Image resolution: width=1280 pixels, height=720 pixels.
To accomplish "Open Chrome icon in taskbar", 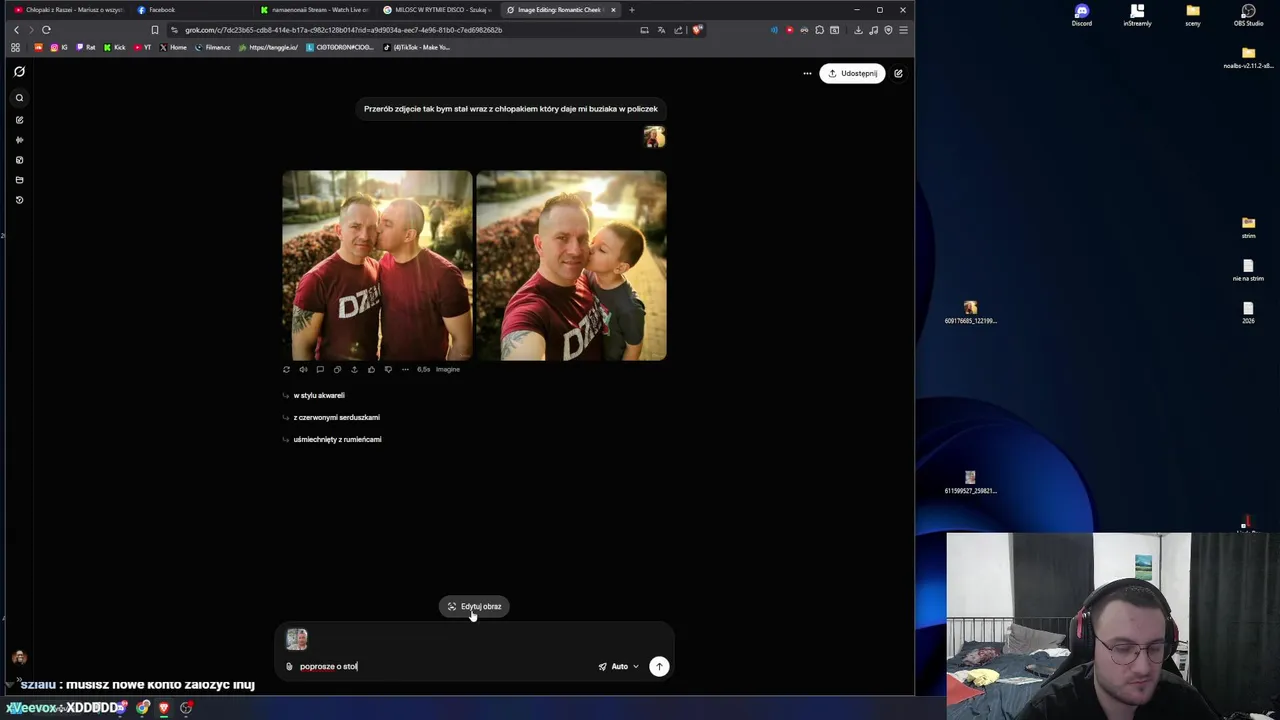I will point(143,708).
